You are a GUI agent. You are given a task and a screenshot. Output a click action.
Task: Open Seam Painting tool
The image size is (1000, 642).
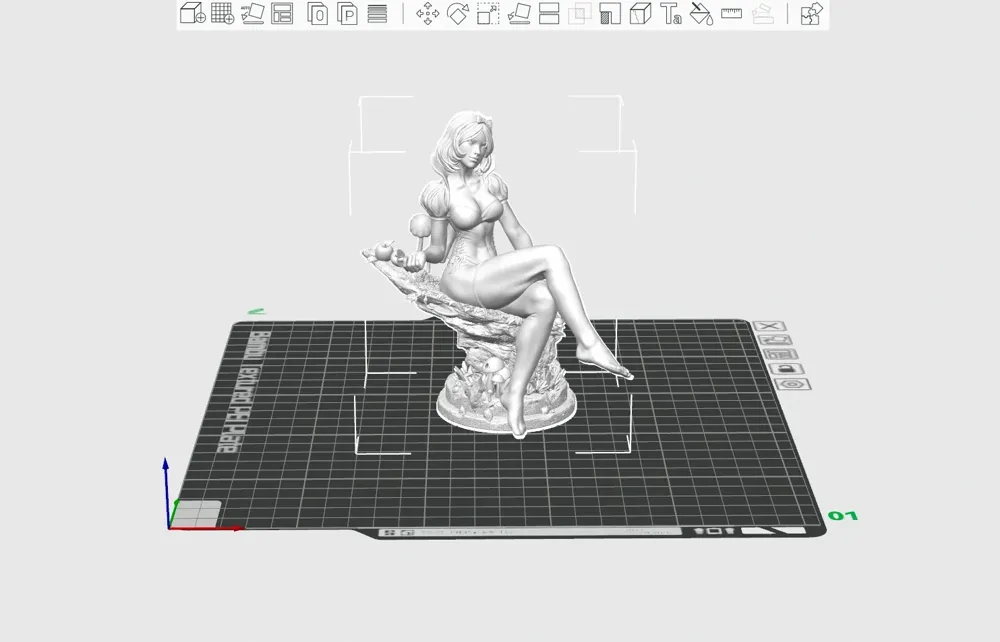pos(640,13)
